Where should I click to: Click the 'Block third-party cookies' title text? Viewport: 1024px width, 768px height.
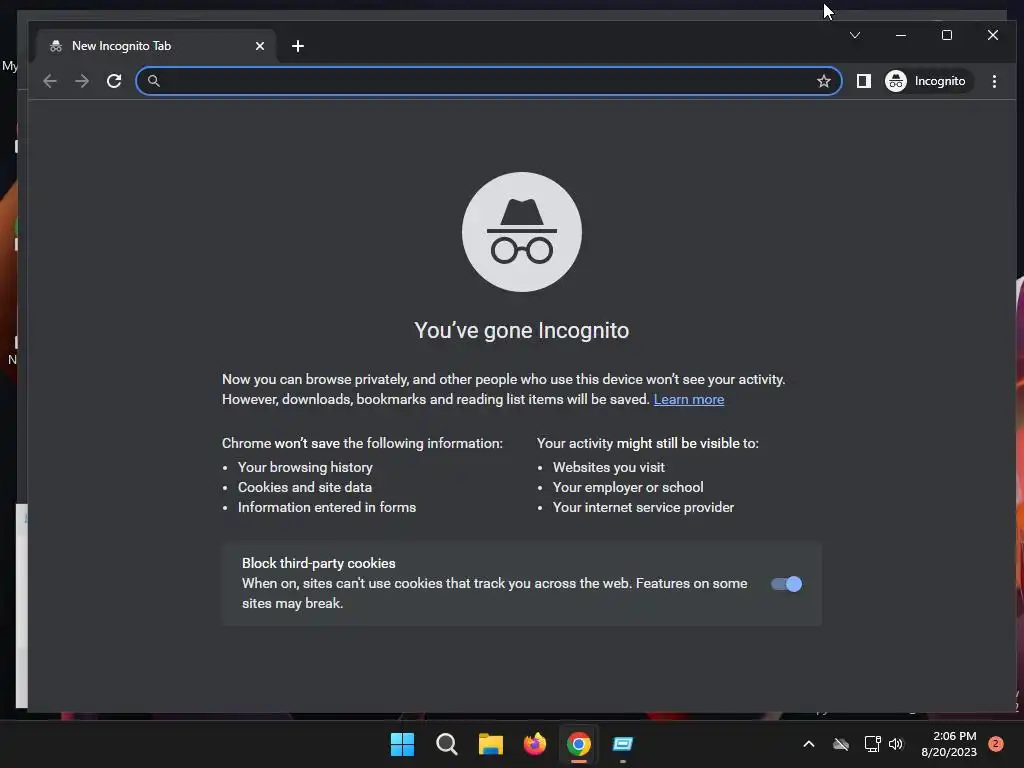tap(319, 563)
